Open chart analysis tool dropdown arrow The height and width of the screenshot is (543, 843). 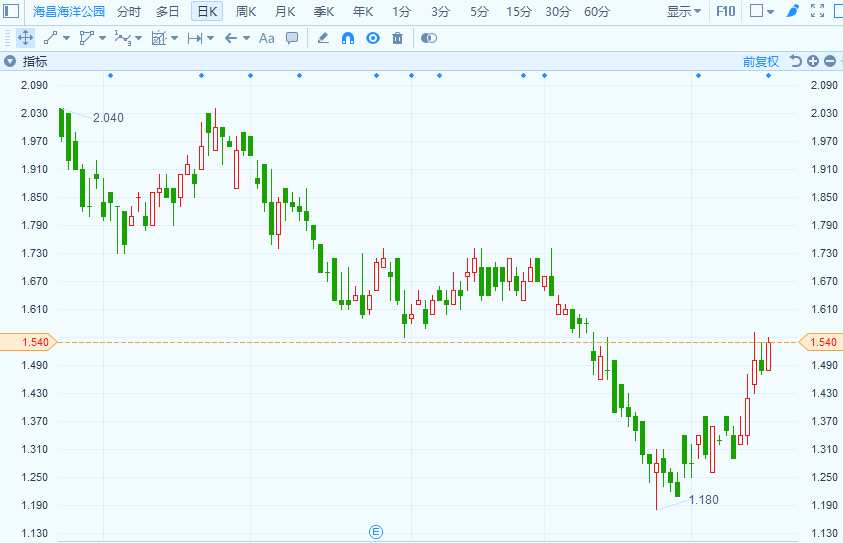174,38
